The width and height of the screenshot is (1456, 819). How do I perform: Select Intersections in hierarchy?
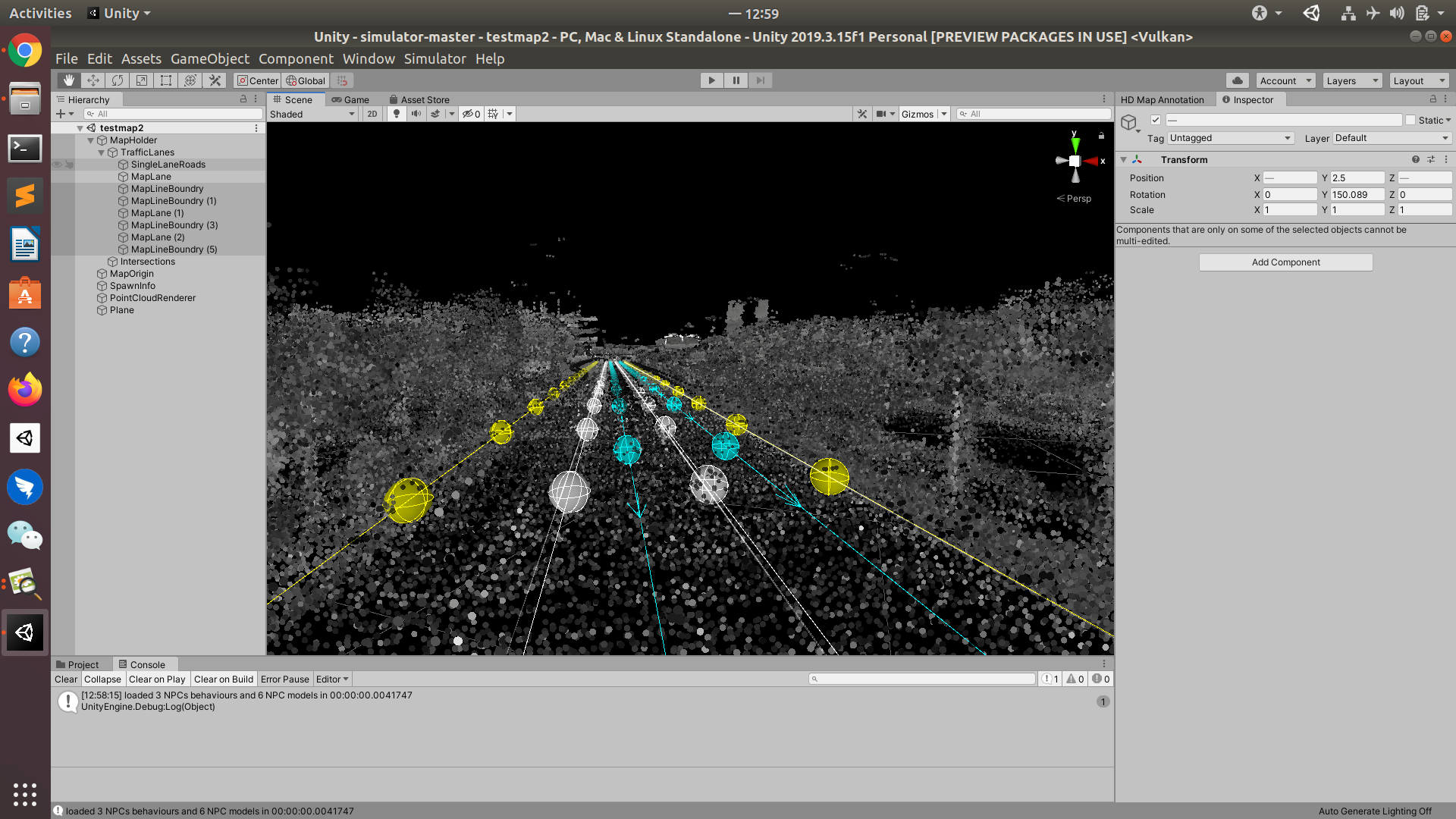click(x=147, y=262)
